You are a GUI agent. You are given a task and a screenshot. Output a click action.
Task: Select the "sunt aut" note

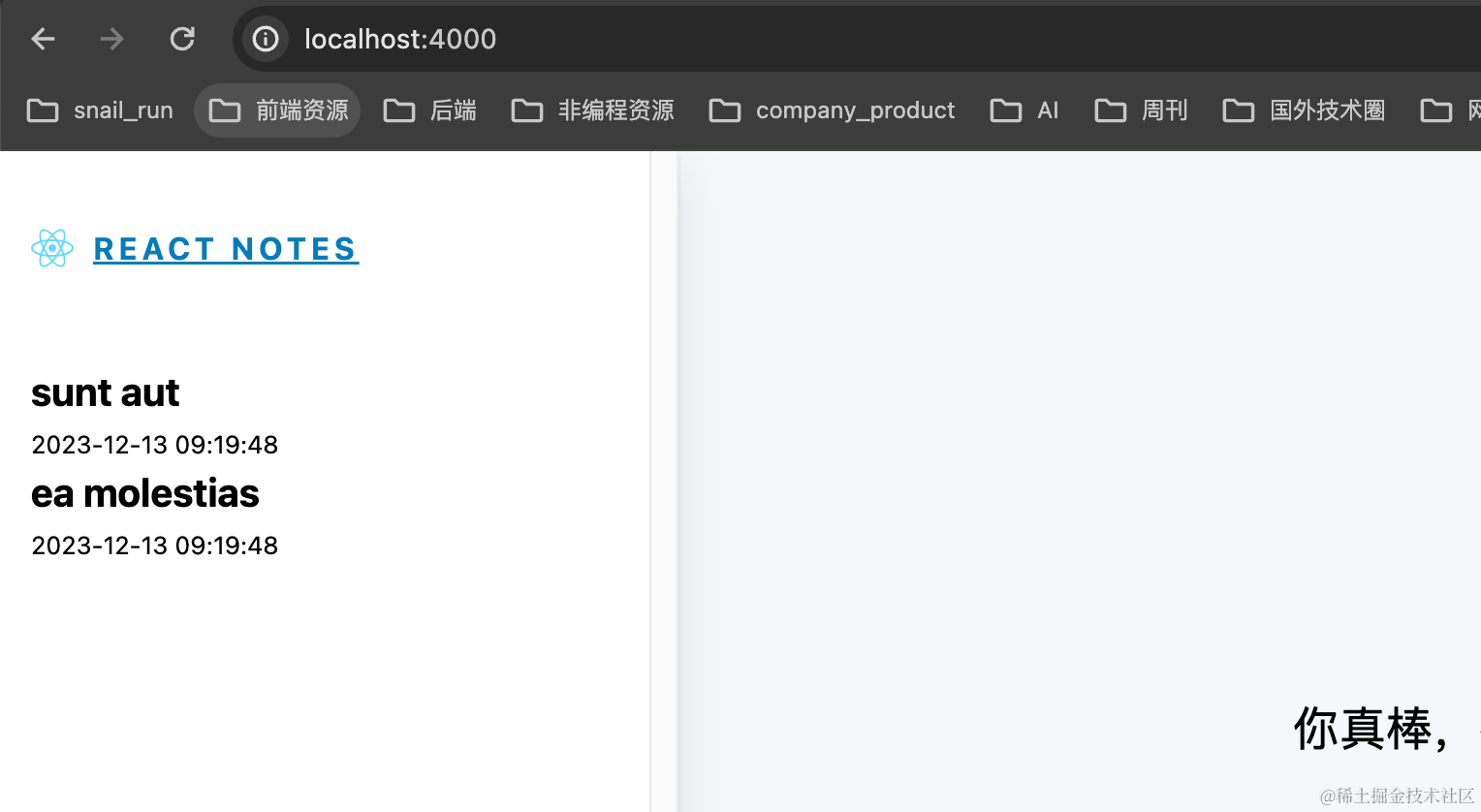pyautogui.click(x=105, y=393)
